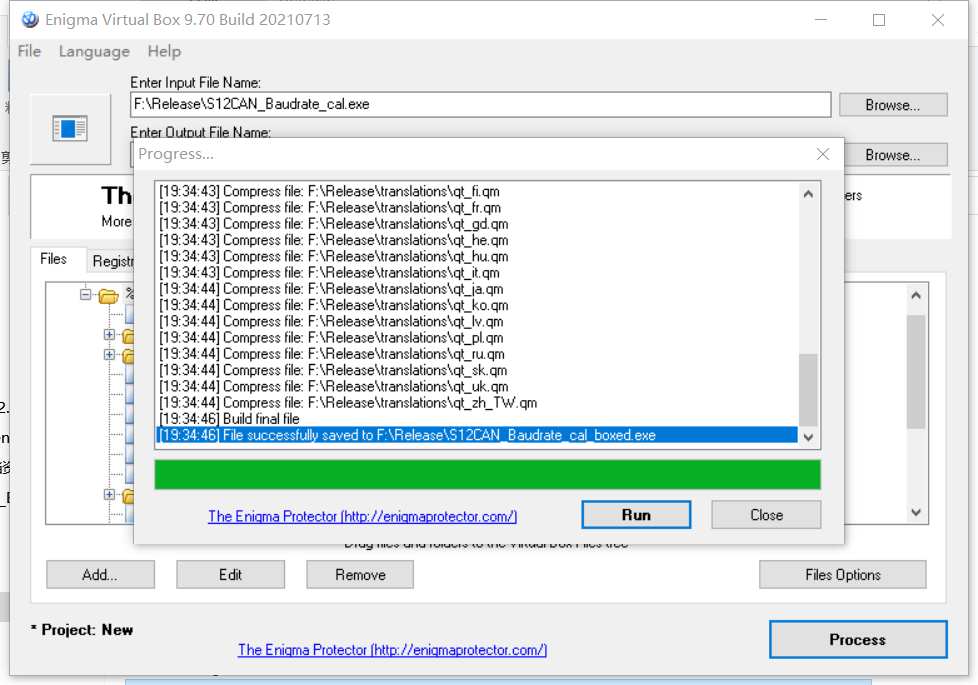The width and height of the screenshot is (978, 685).
Task: Select log line for qt_sk.qm
Action: [x=477, y=370]
